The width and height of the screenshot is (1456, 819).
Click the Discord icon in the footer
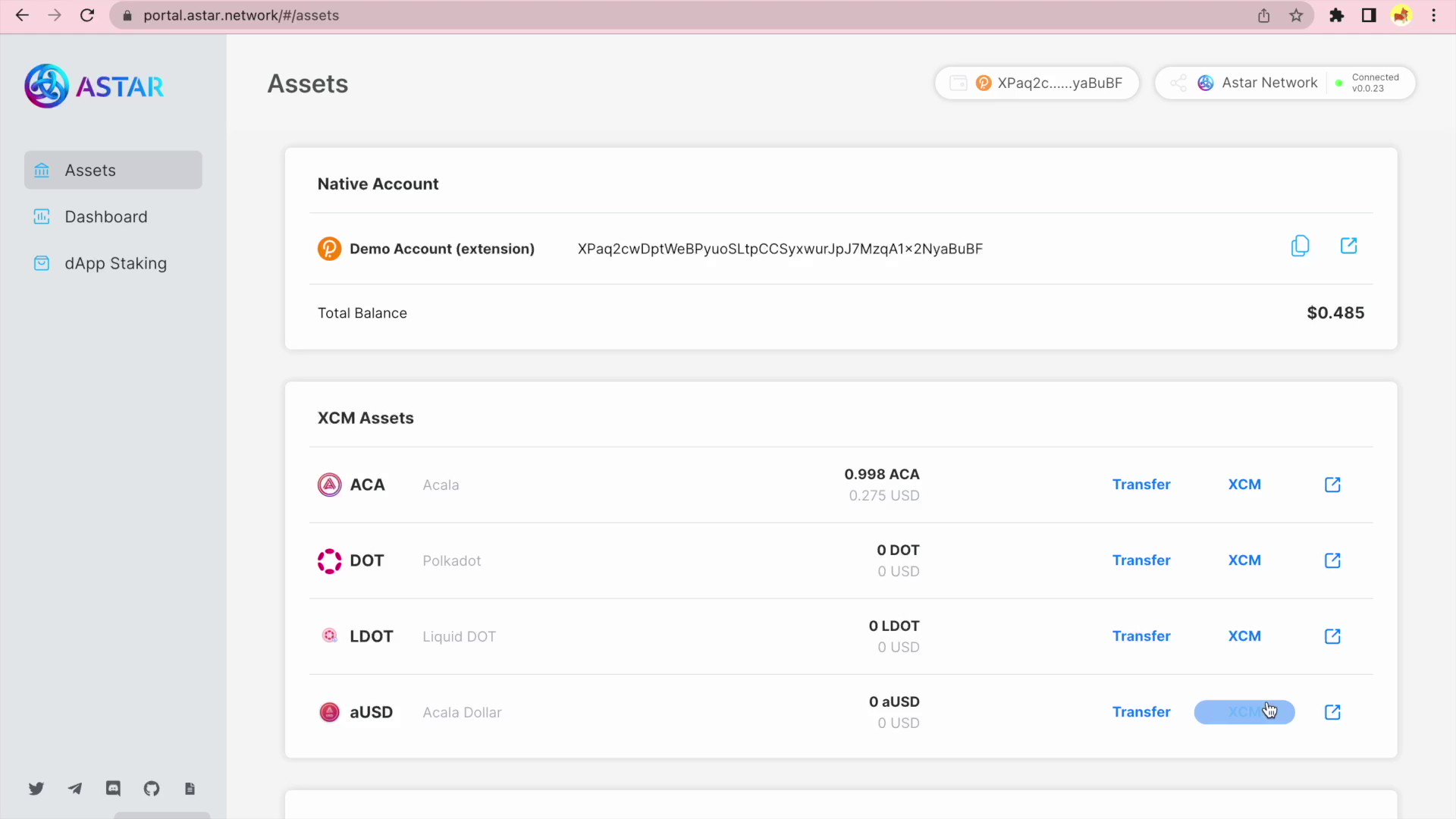pyautogui.click(x=113, y=789)
